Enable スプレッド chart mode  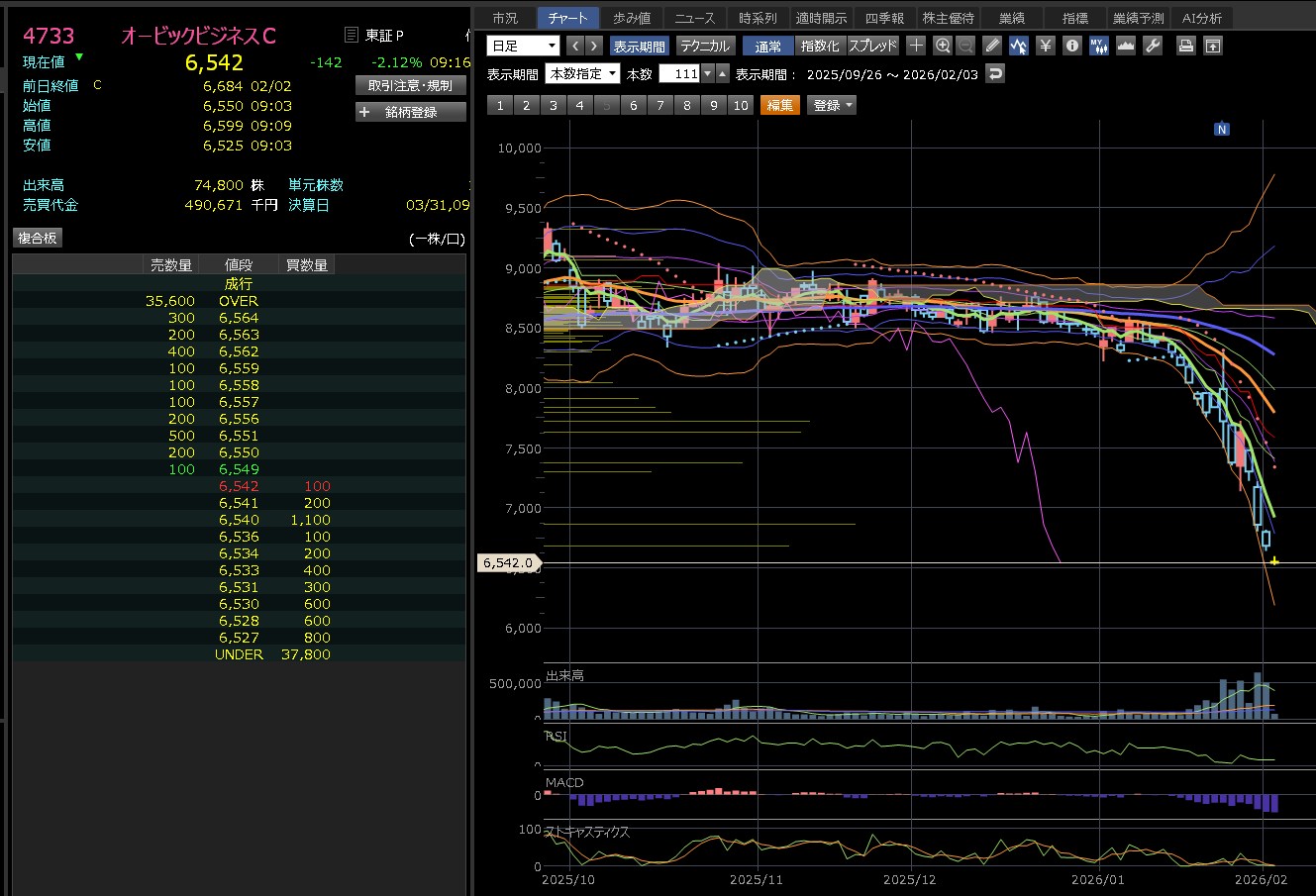pyautogui.click(x=872, y=46)
